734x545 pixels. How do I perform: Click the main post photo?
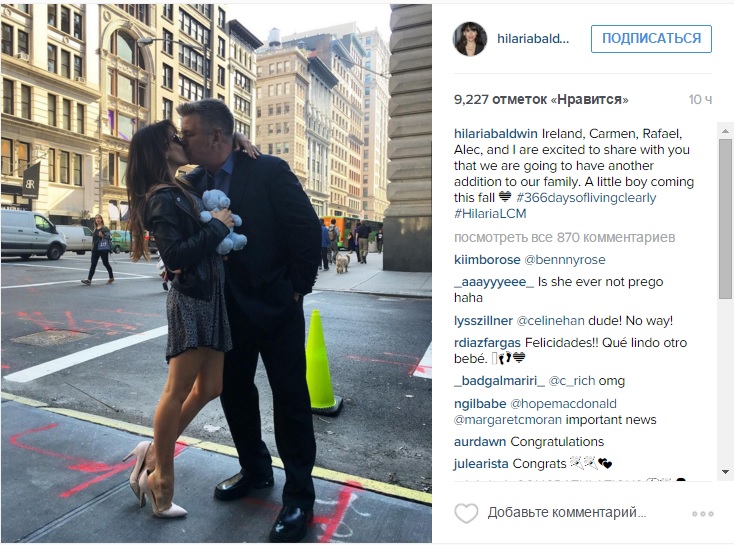(x=216, y=273)
